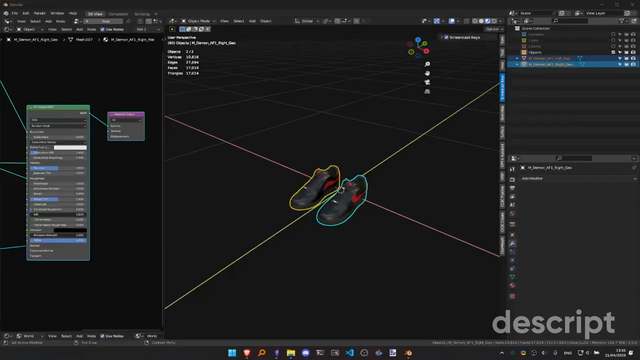Open View Layer properties tab
The height and width of the screenshot is (360, 640).
(x=512, y=197)
